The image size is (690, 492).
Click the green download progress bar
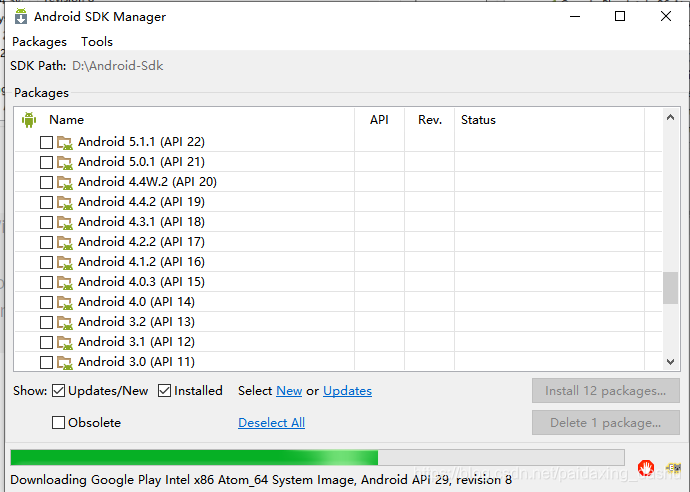coord(317,457)
